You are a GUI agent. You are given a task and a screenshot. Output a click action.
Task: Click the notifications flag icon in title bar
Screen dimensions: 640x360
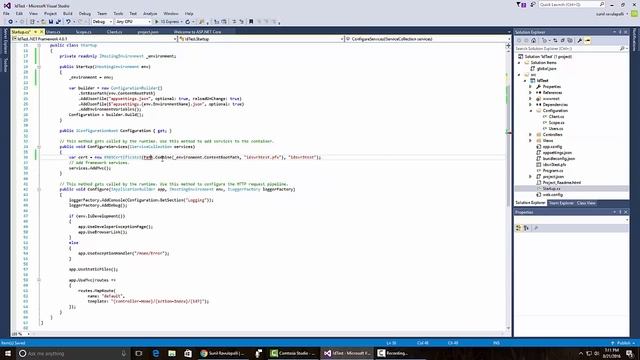(x=520, y=4)
